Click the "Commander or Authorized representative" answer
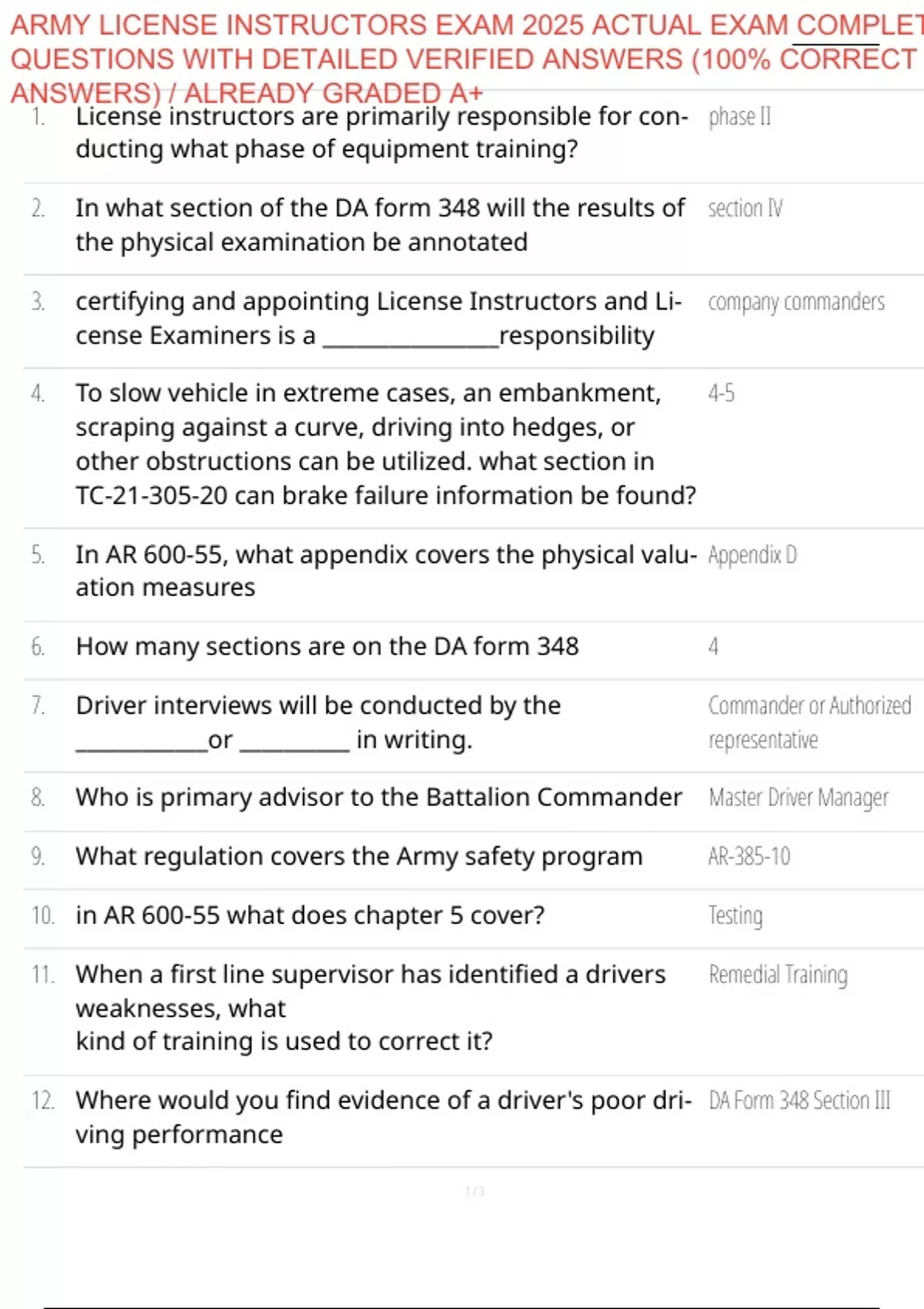 808,721
